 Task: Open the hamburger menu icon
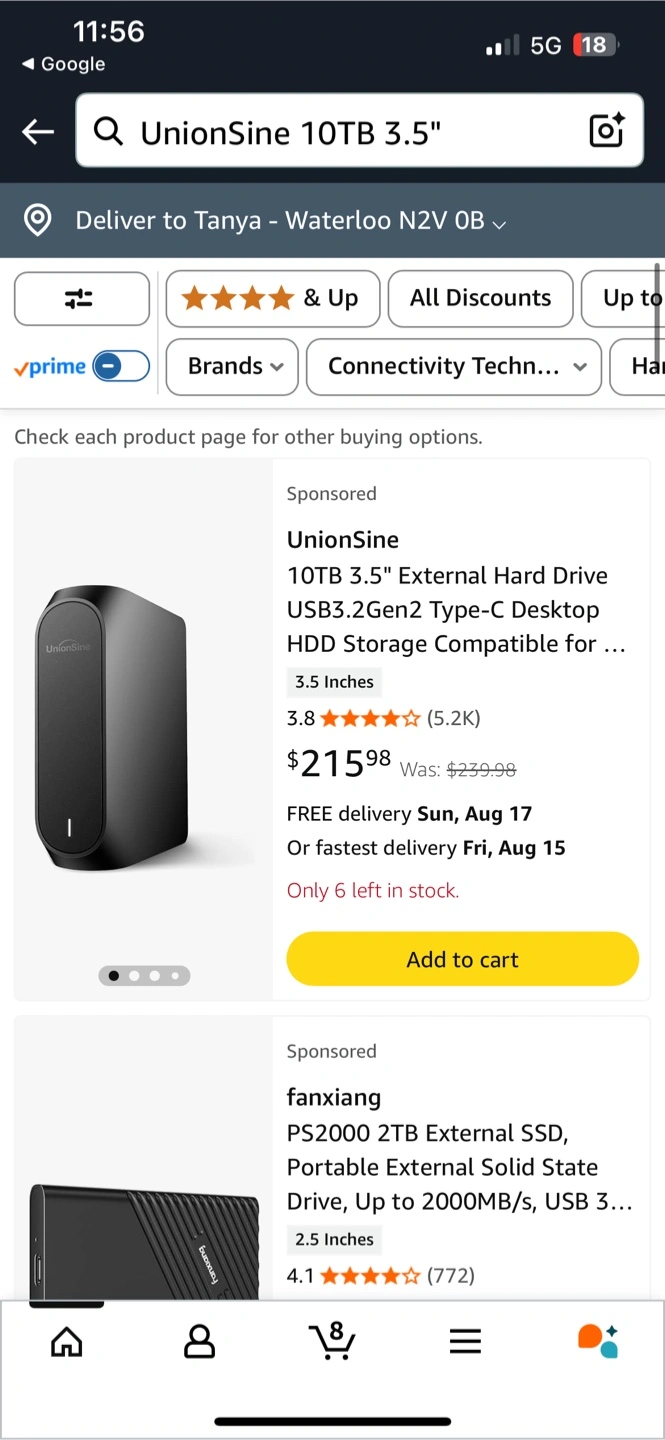tap(465, 1341)
